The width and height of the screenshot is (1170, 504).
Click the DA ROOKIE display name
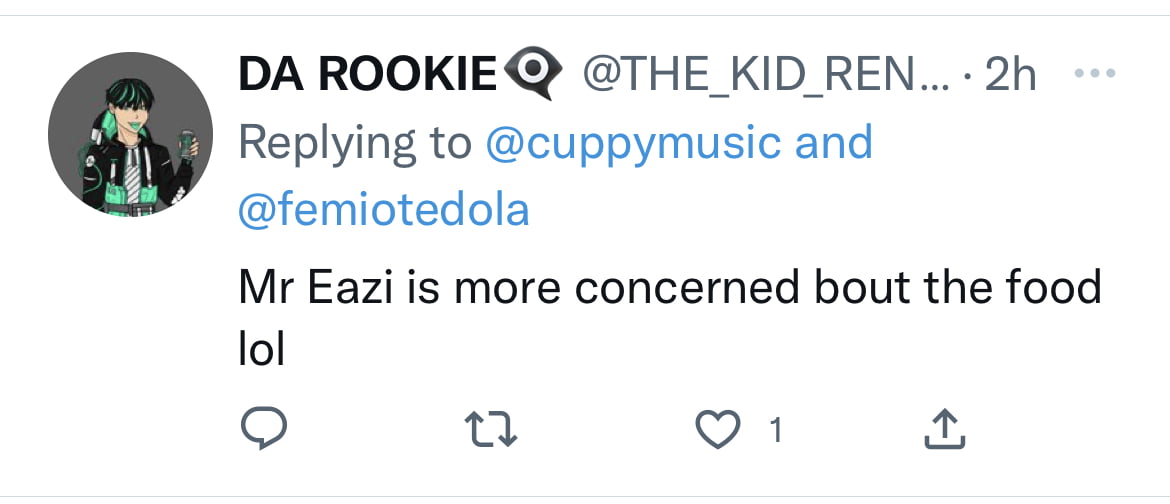tap(368, 75)
